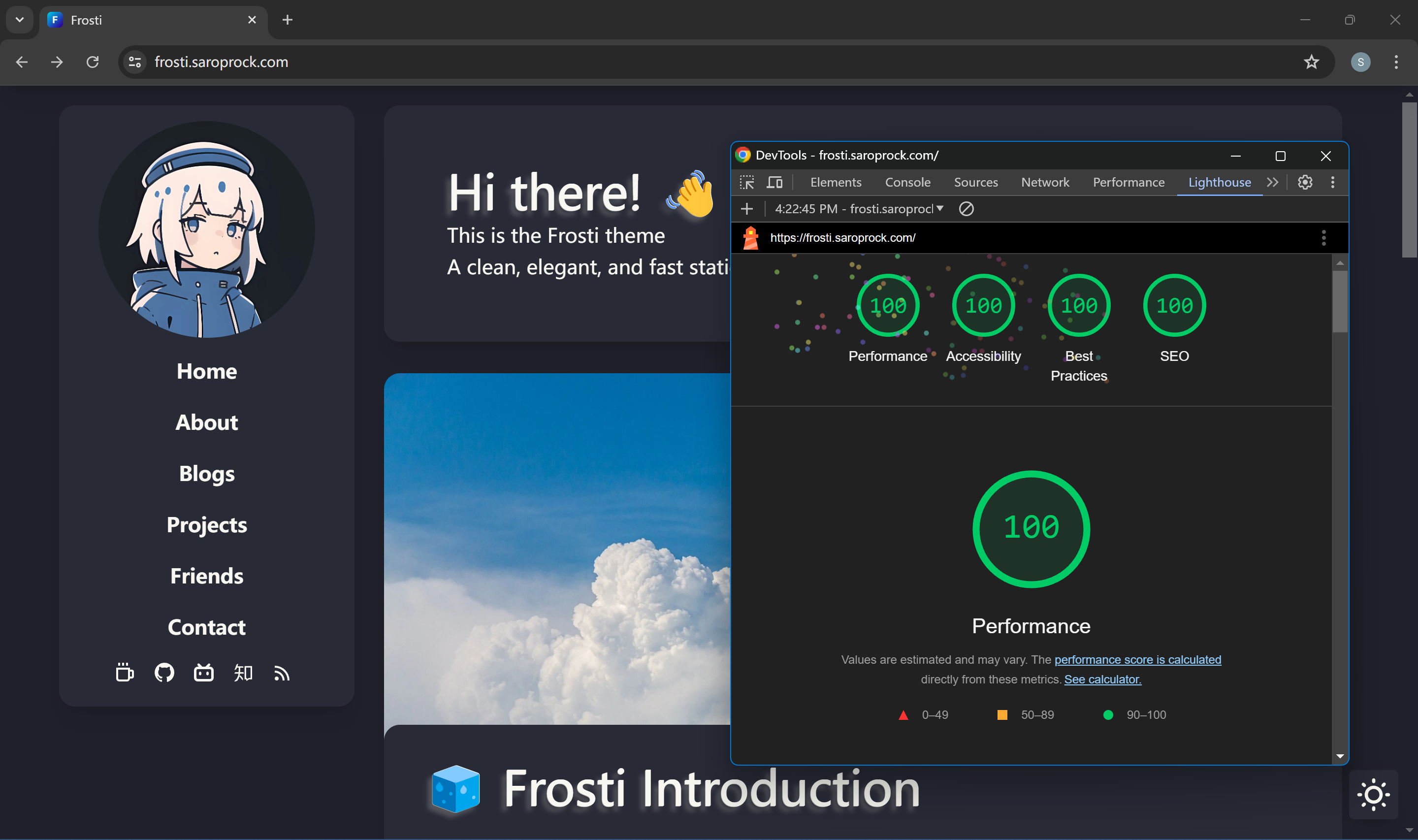Open the Console tab
This screenshot has height=840, width=1418.
click(x=907, y=182)
